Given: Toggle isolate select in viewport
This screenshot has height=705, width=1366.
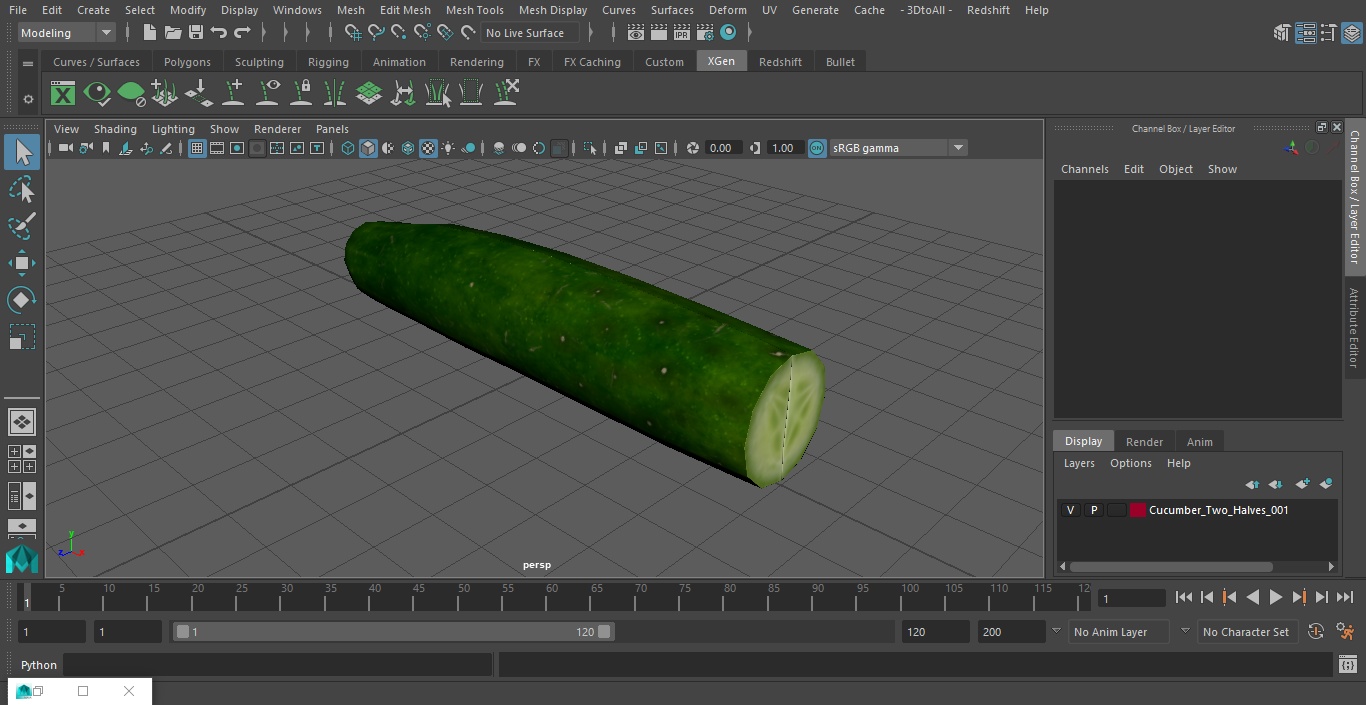Looking at the screenshot, I should click(x=590, y=148).
